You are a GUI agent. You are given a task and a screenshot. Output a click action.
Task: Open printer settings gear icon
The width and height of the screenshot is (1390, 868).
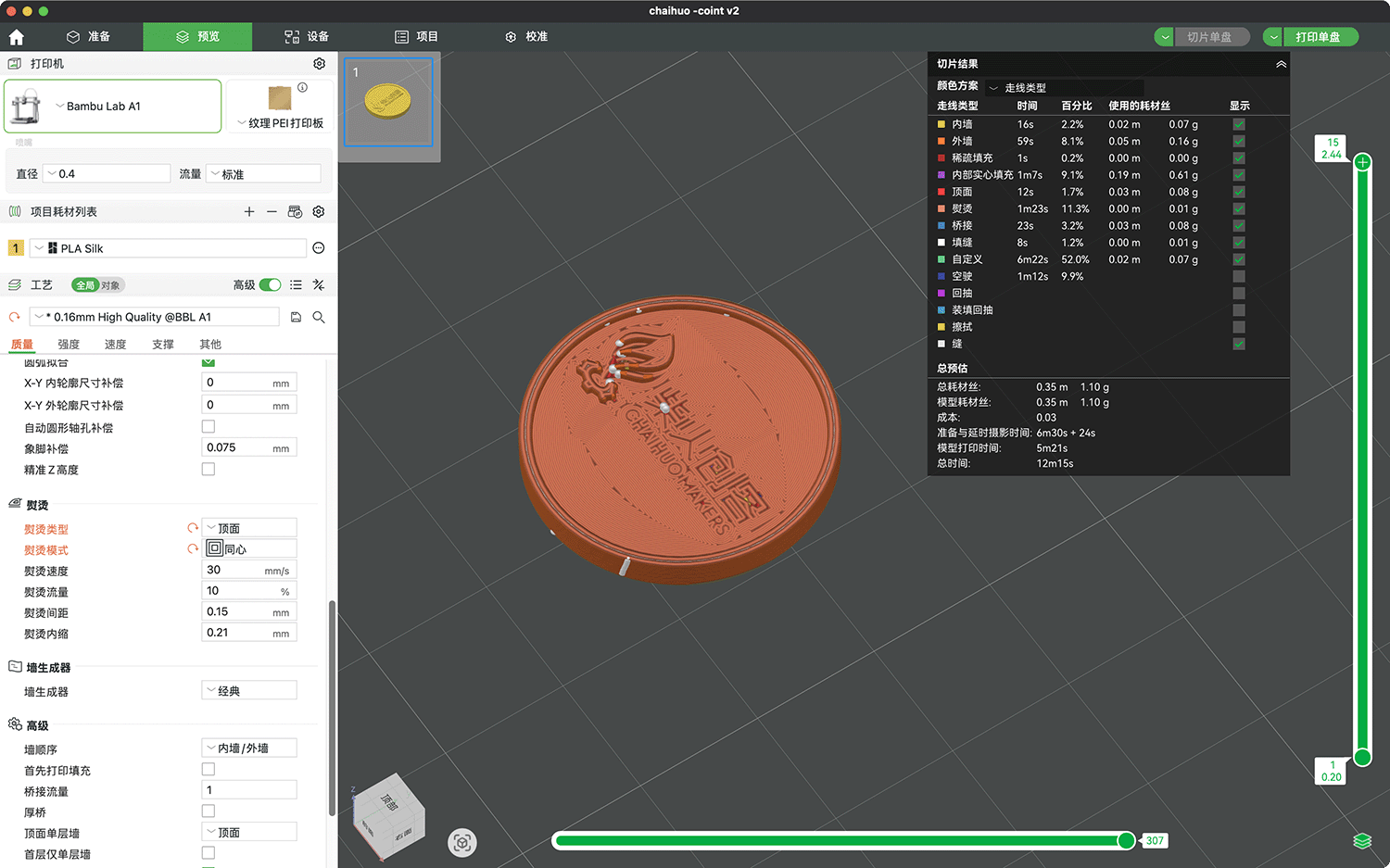point(319,64)
